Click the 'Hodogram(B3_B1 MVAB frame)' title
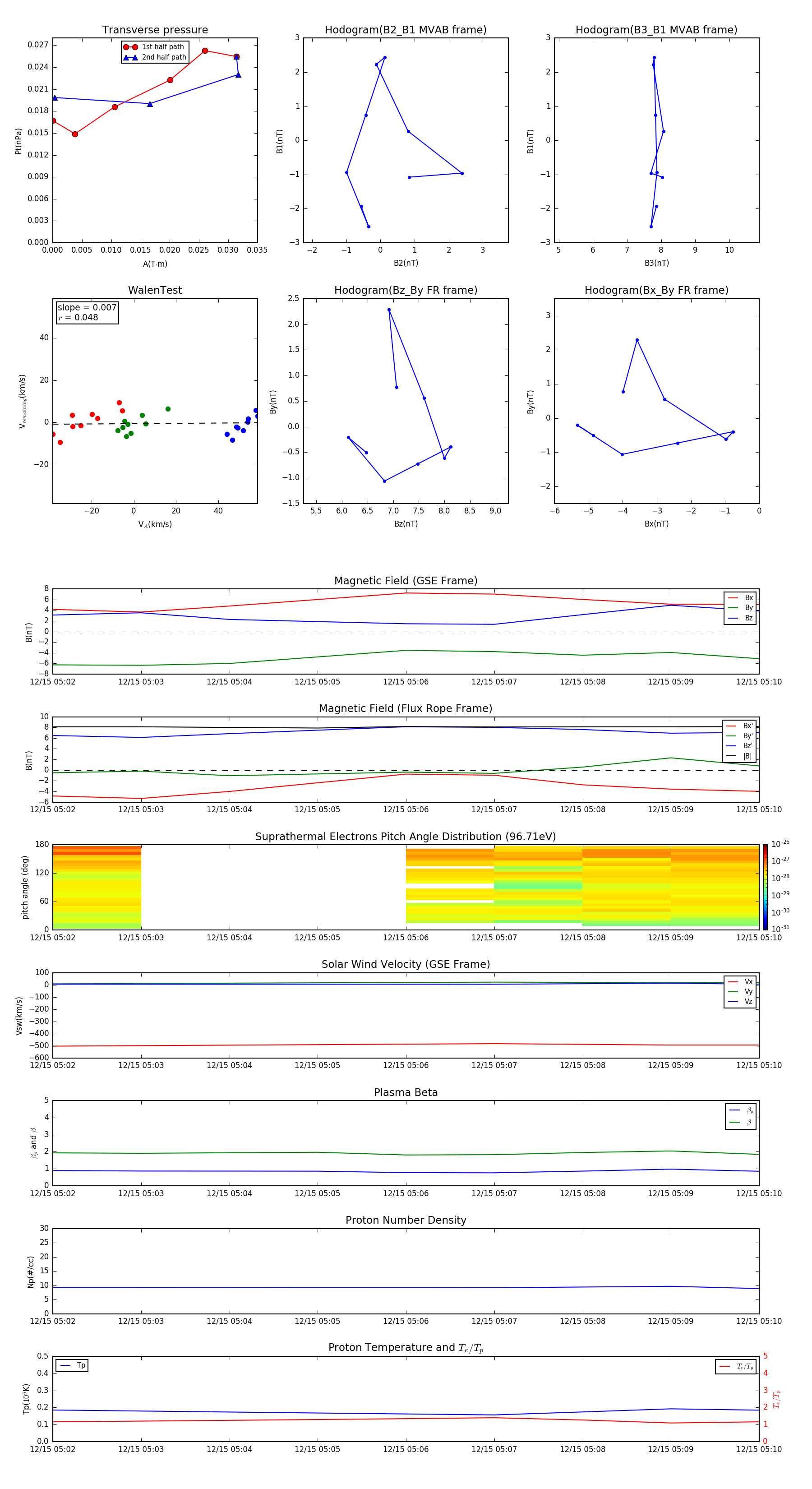 (x=656, y=30)
